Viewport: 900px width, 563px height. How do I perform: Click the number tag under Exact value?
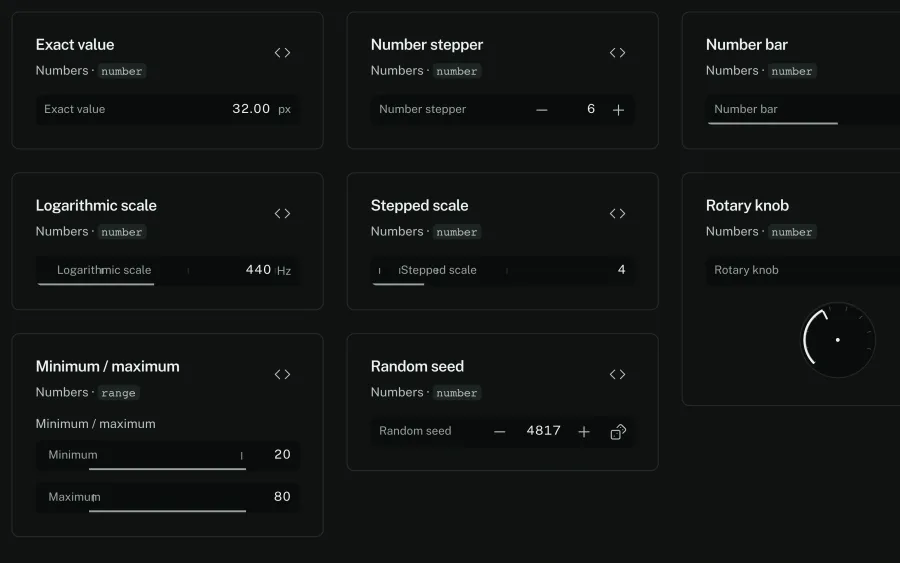click(x=121, y=71)
